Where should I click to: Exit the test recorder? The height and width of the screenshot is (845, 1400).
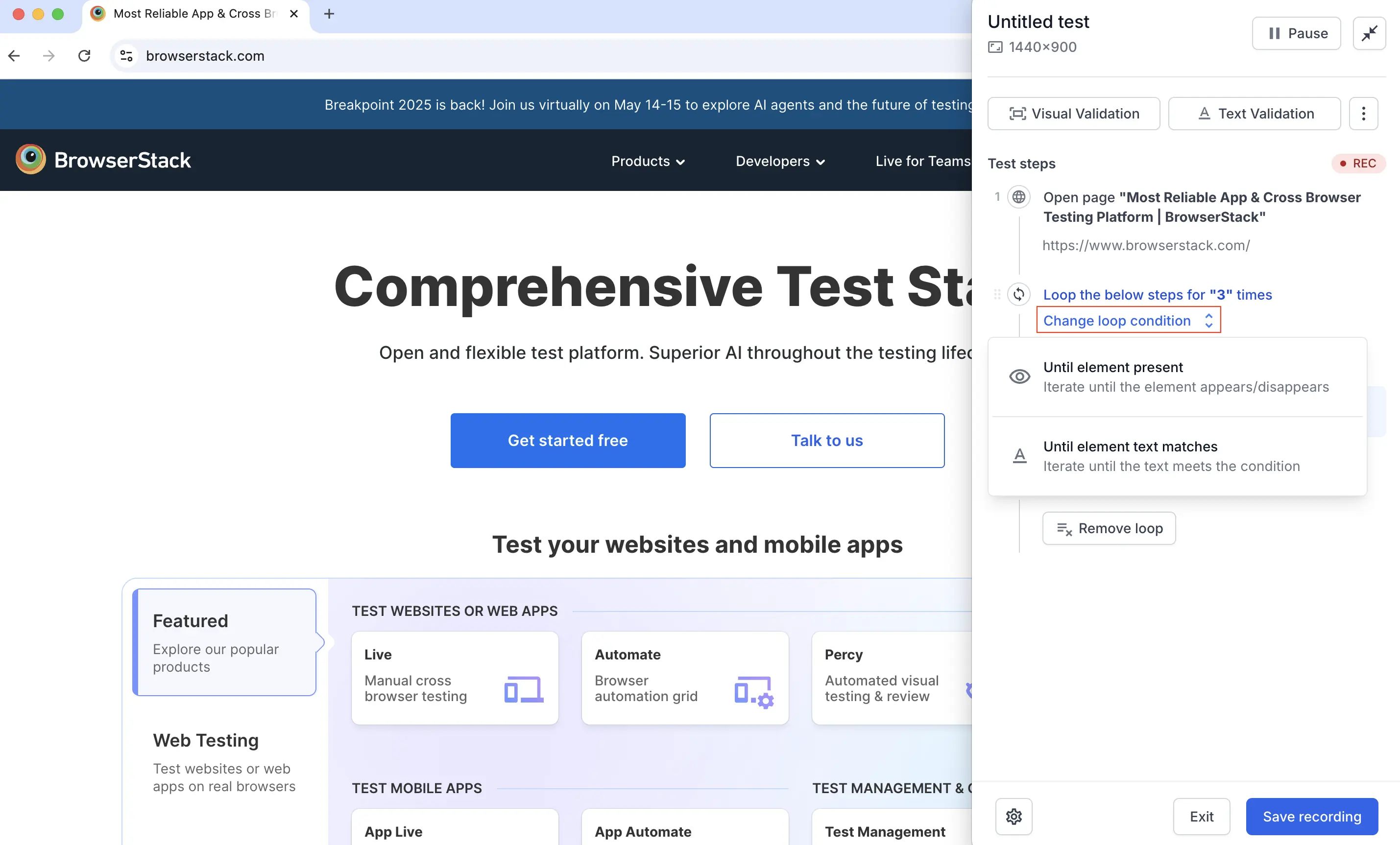click(1201, 816)
